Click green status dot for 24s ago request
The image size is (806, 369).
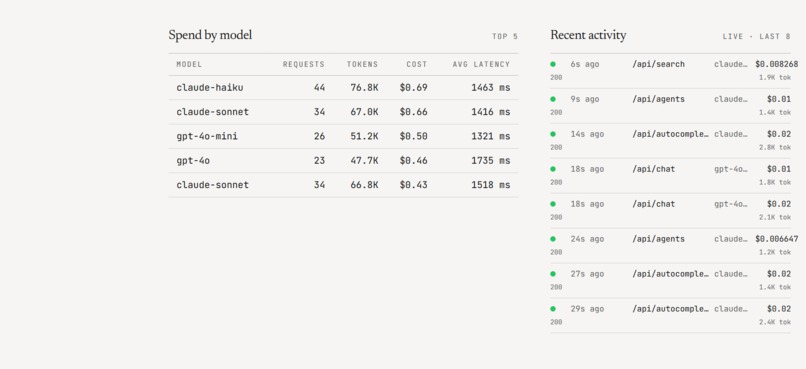553,239
